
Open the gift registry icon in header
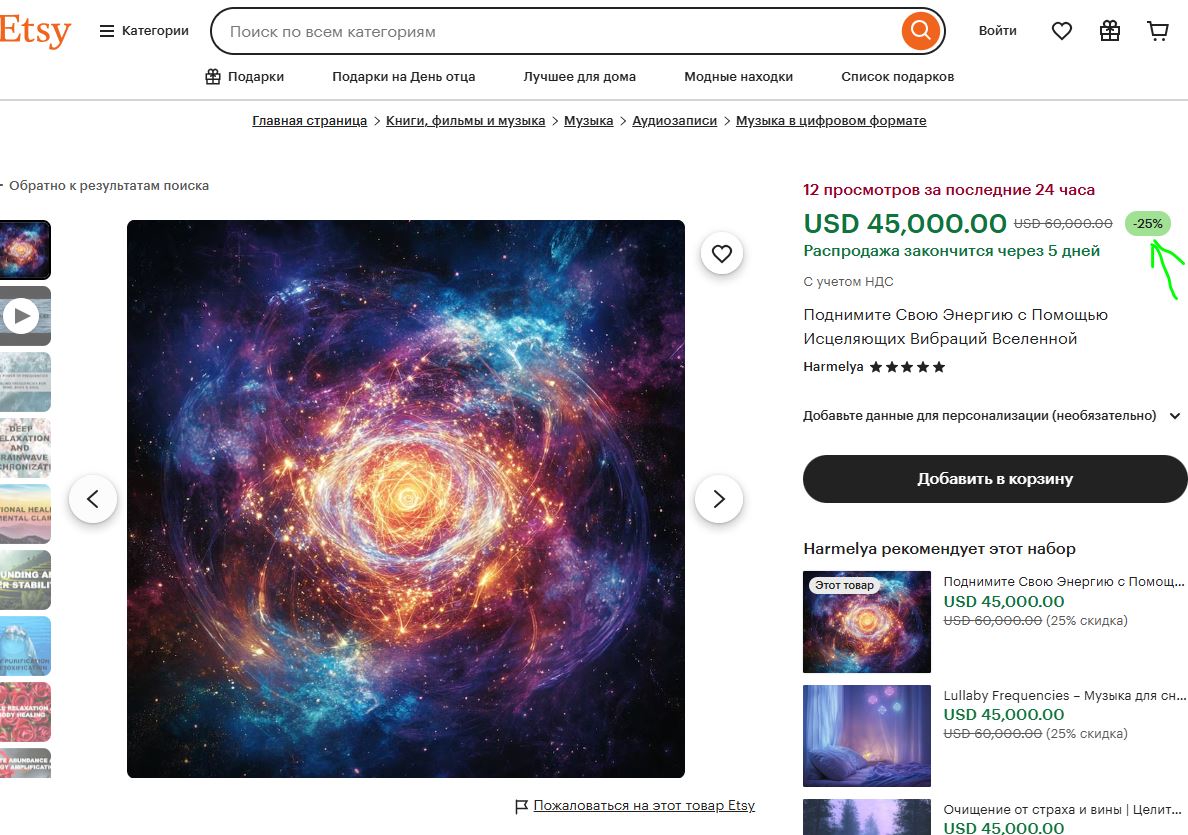[x=1110, y=31]
